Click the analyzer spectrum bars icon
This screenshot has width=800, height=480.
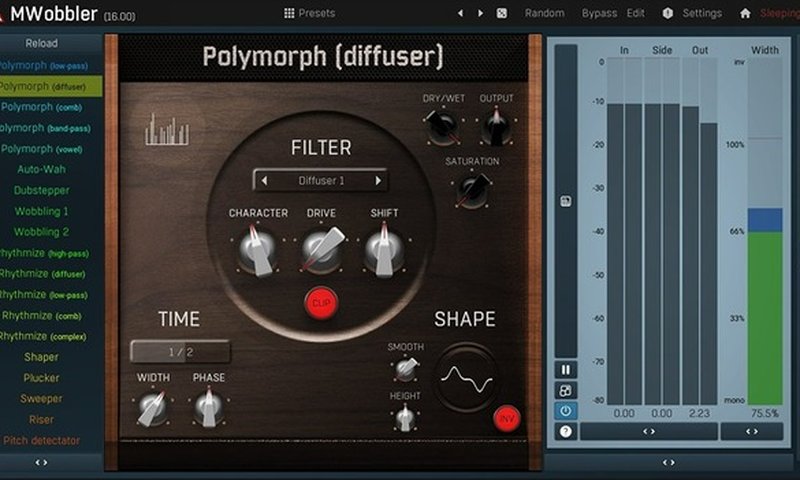pyautogui.click(x=167, y=131)
